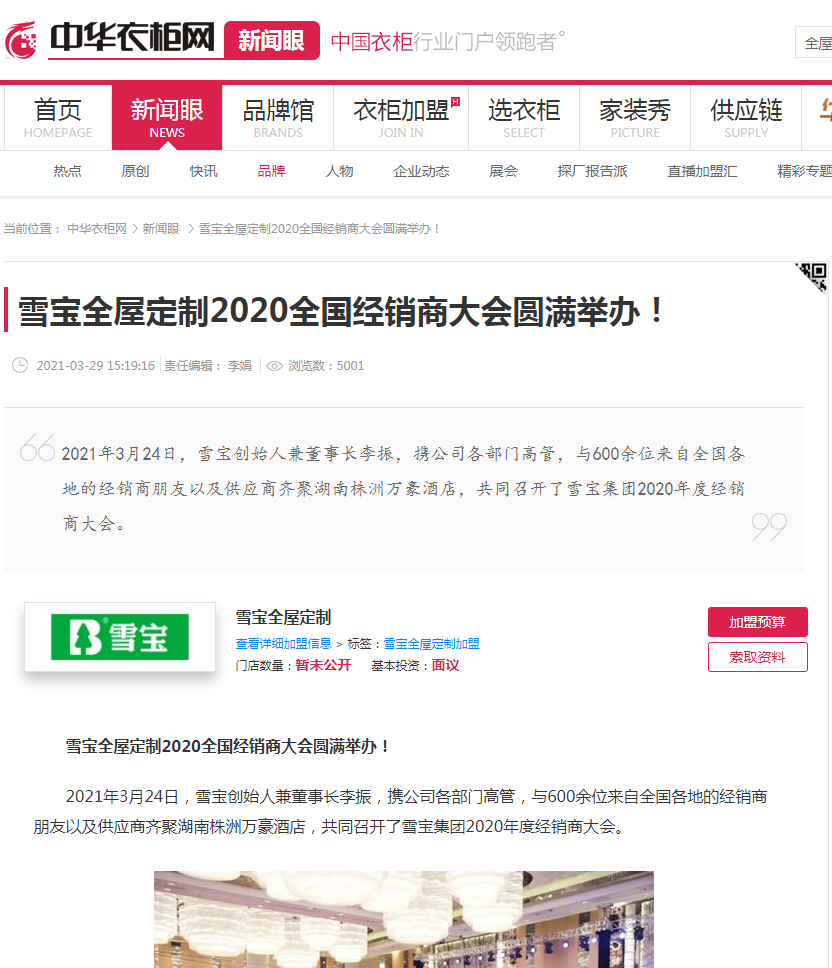Go to the 选衣柜 SELECT tab
The image size is (832, 968).
pos(524,117)
